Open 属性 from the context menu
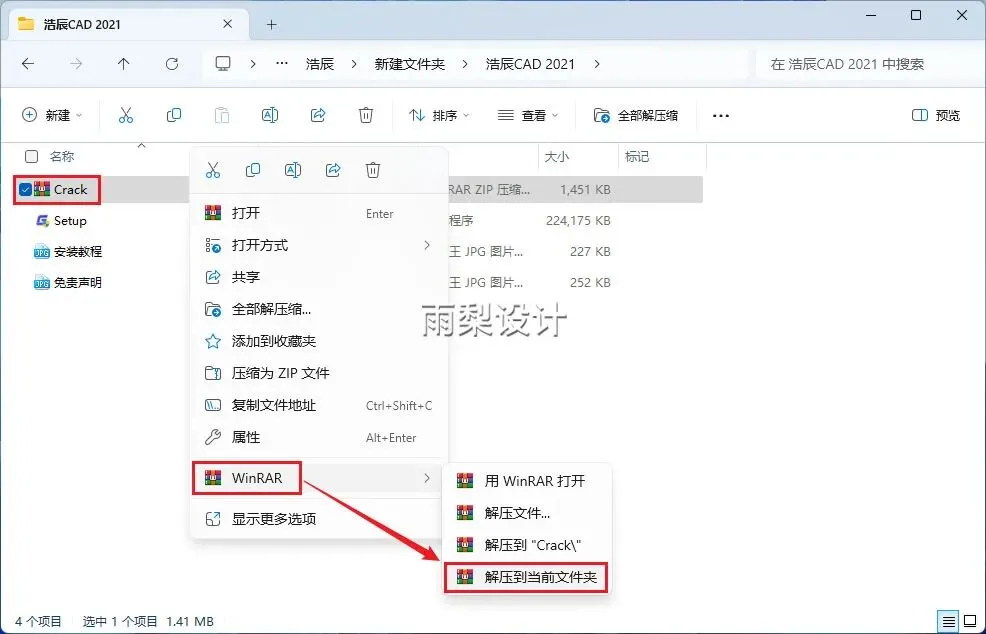This screenshot has width=986, height=634. tap(319, 437)
